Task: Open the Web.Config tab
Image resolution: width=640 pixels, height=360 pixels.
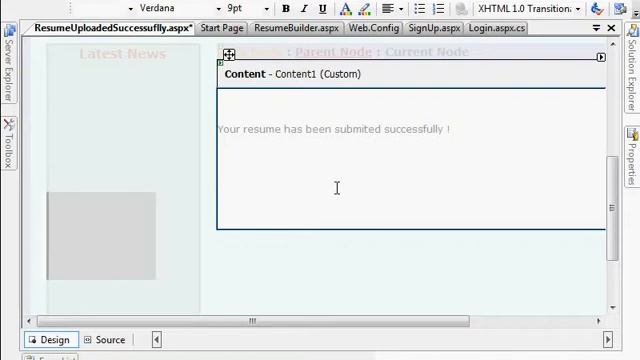Action: pos(373,28)
